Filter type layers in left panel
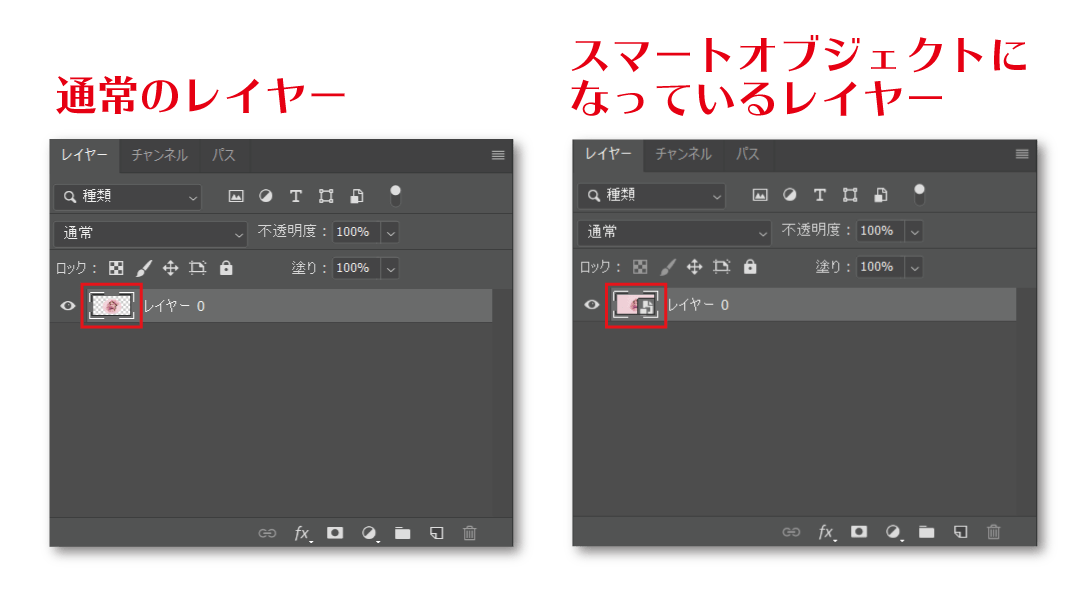The image size is (1072, 593). [x=296, y=196]
